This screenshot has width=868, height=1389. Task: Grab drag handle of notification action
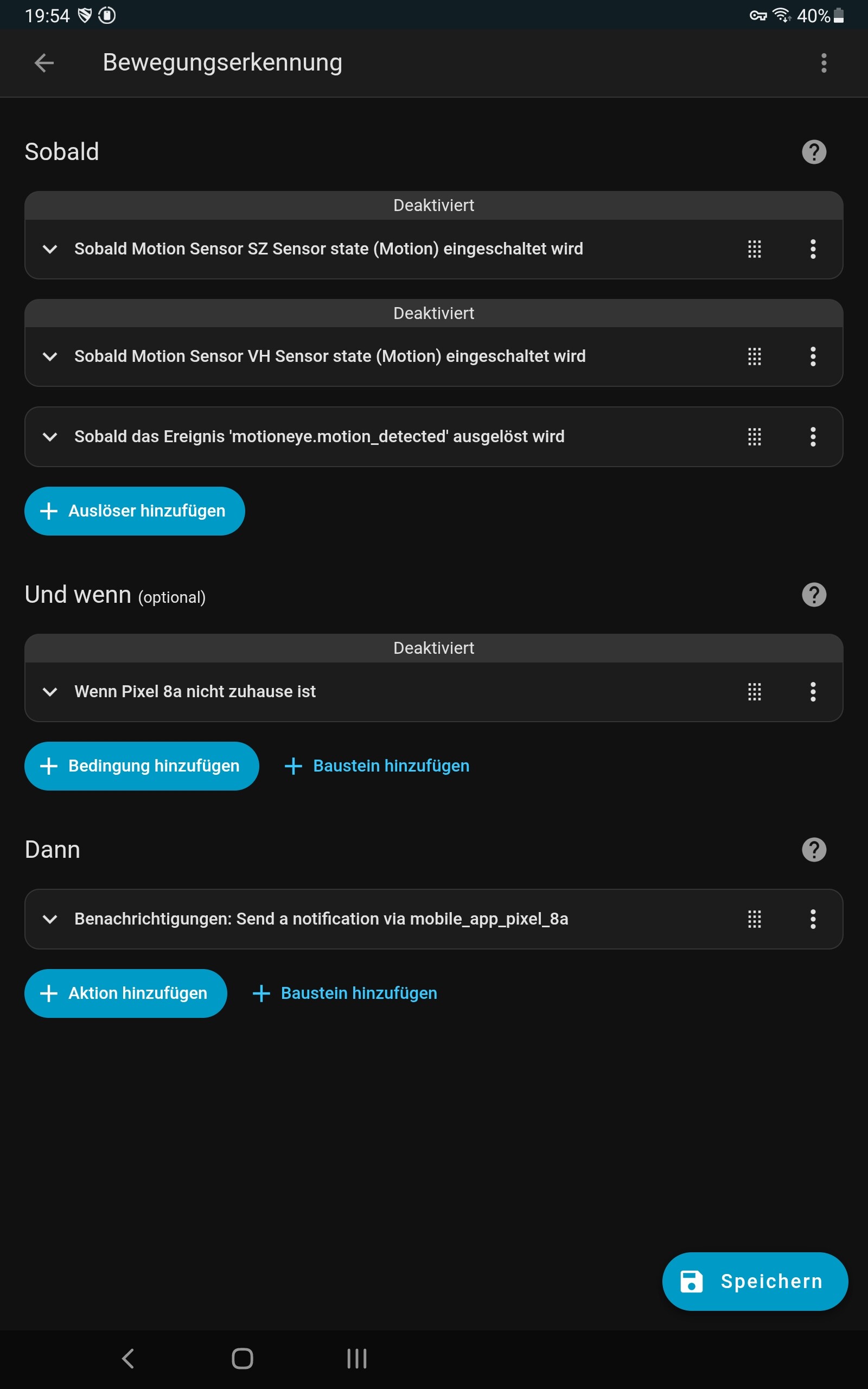click(x=754, y=919)
